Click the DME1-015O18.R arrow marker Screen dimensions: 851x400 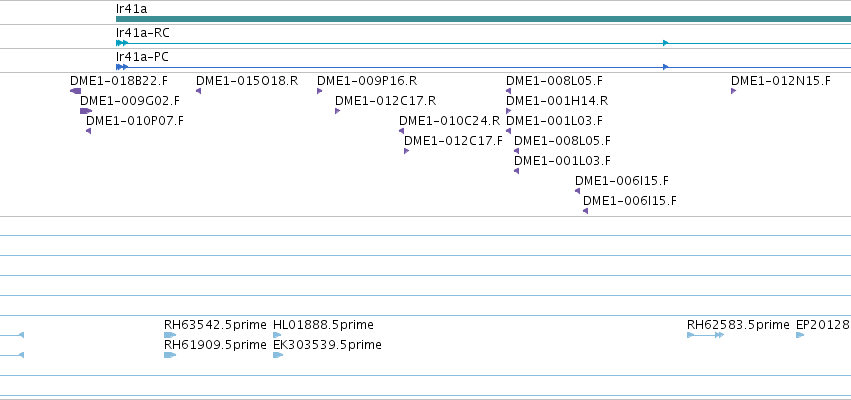pyautogui.click(x=199, y=91)
